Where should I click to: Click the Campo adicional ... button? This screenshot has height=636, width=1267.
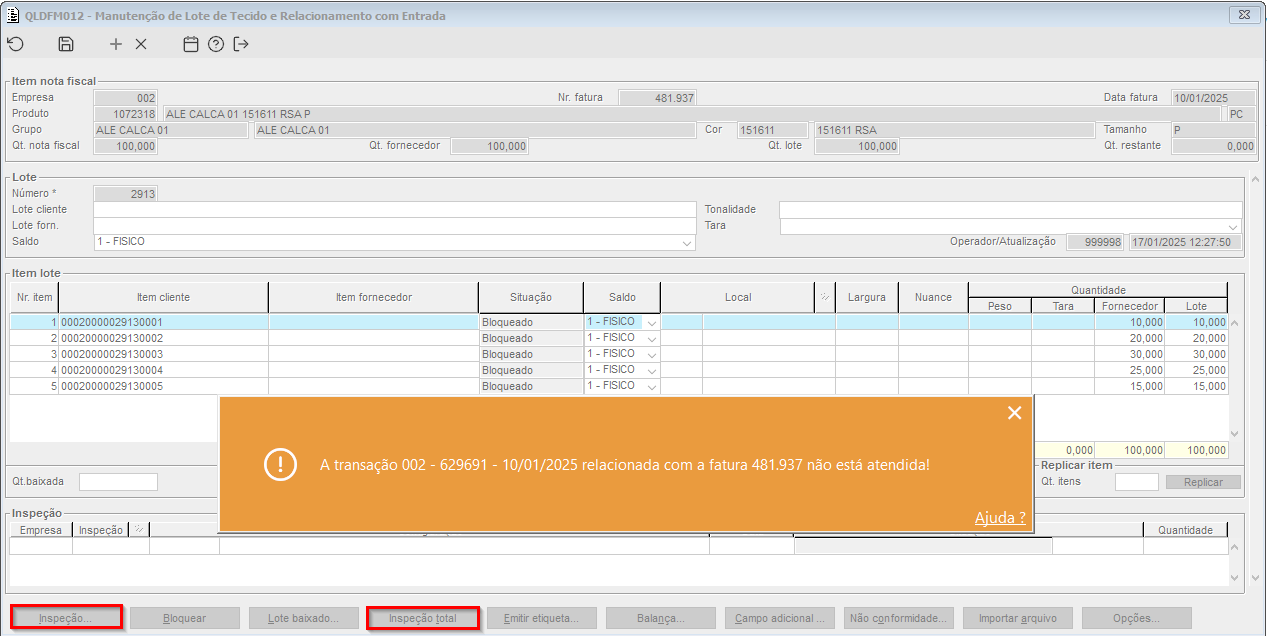click(780, 618)
